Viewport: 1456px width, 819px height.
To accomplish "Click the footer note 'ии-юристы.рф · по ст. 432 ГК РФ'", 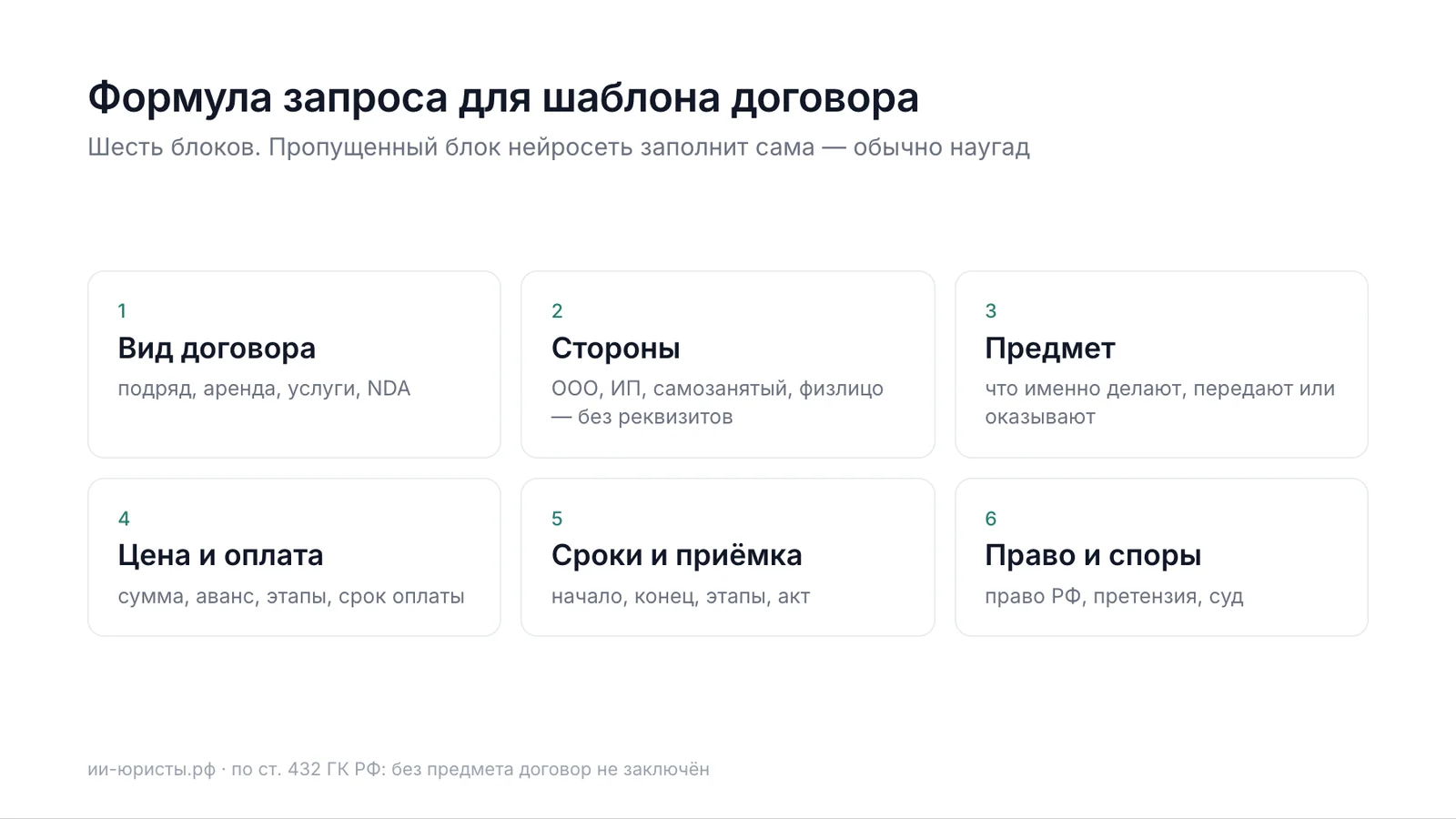I will [x=237, y=770].
